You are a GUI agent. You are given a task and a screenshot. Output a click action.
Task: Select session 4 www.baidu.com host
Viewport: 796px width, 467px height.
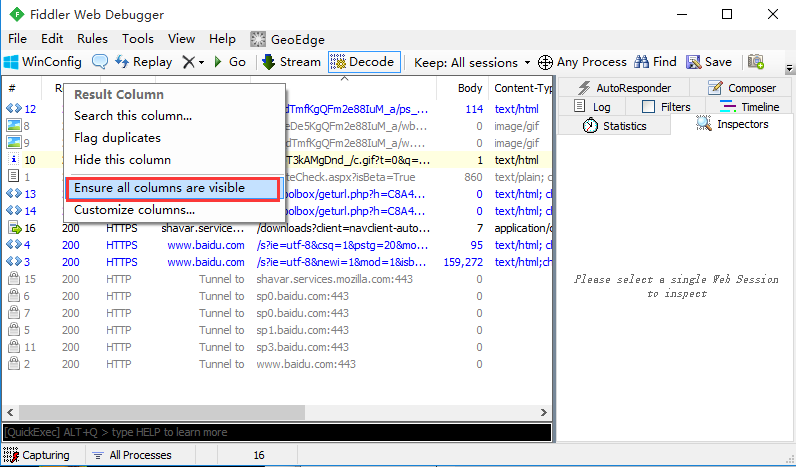tap(206, 245)
